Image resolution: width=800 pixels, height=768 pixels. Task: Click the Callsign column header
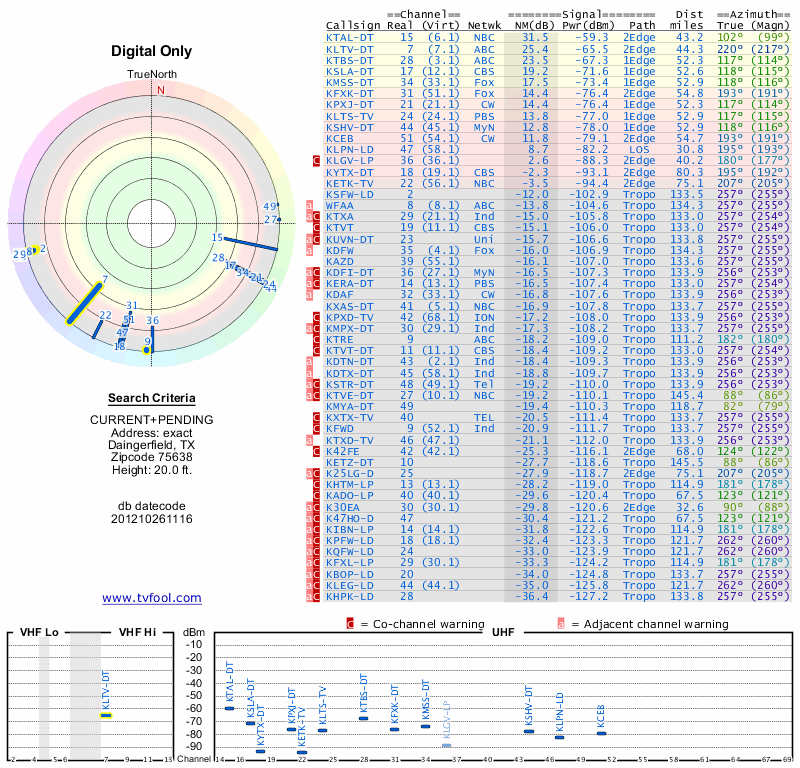tap(353, 26)
